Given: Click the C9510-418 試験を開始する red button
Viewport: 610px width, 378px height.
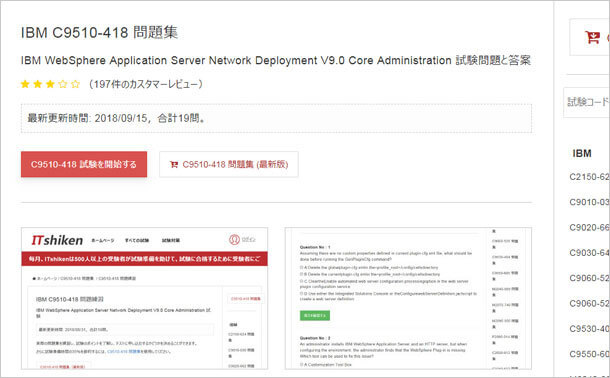Looking at the screenshot, I should click(84, 164).
